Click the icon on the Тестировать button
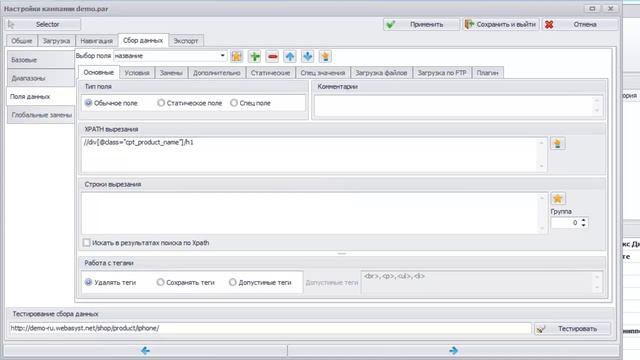640x360 pixels. pyautogui.click(x=541, y=329)
